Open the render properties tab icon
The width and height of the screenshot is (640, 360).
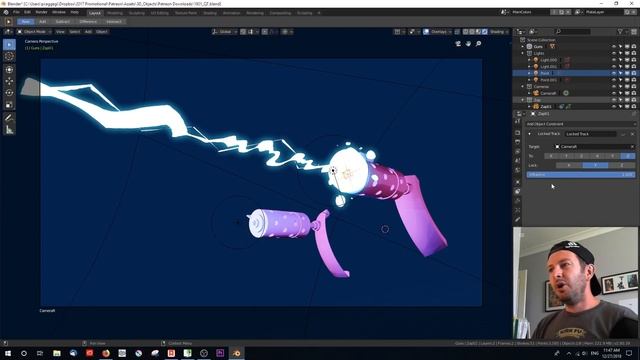[518, 133]
